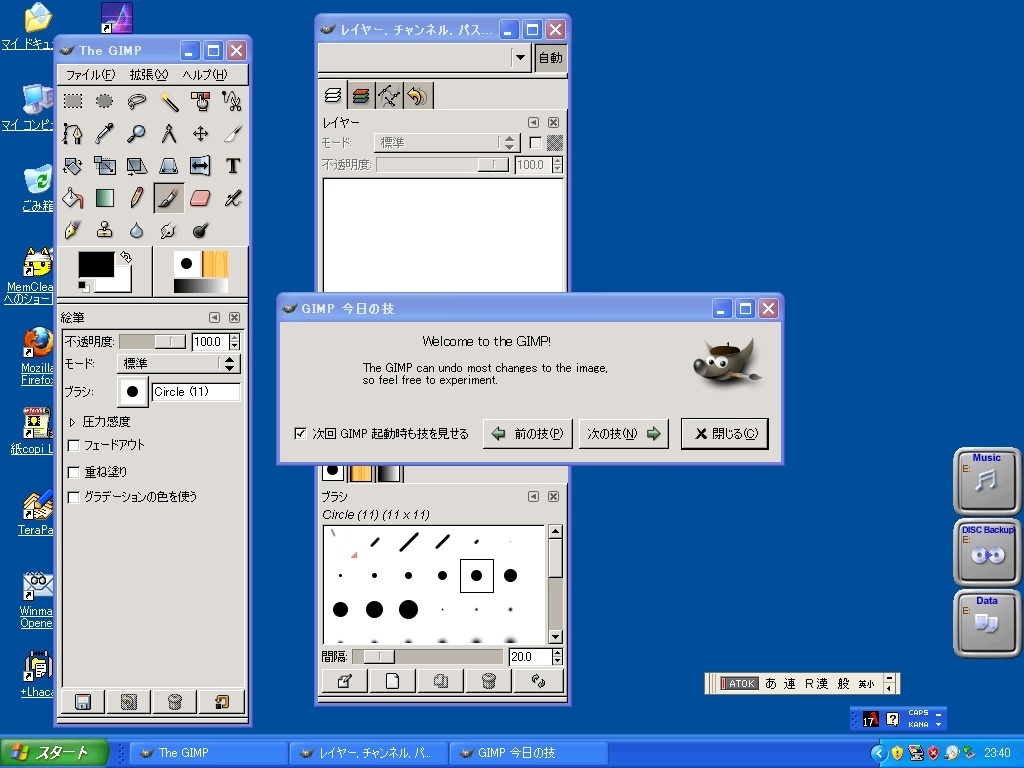This screenshot has height=768, width=1024.
Task: Switch to the Channels tab
Action: click(360, 96)
